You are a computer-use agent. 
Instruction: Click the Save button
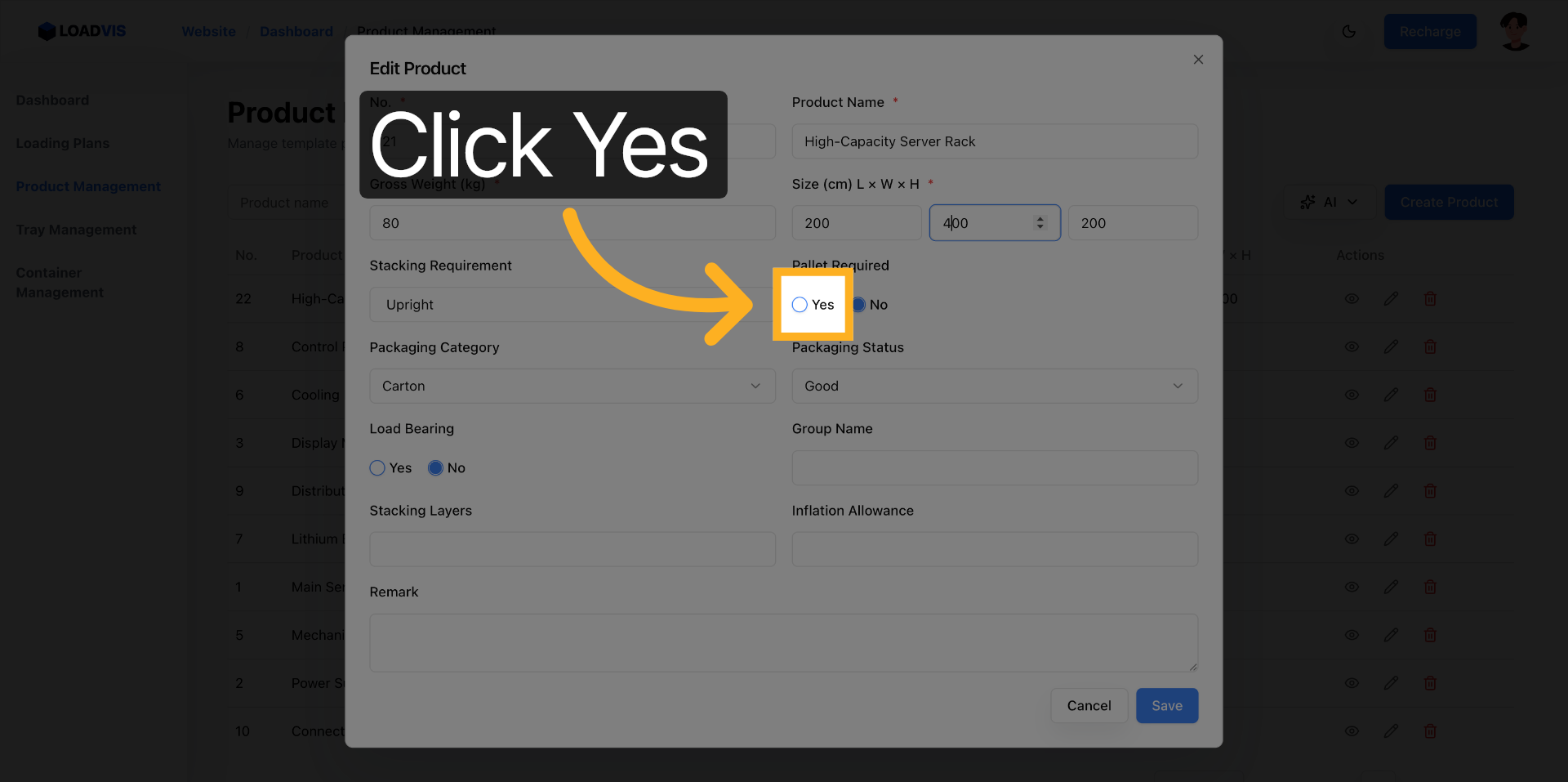(1166, 706)
